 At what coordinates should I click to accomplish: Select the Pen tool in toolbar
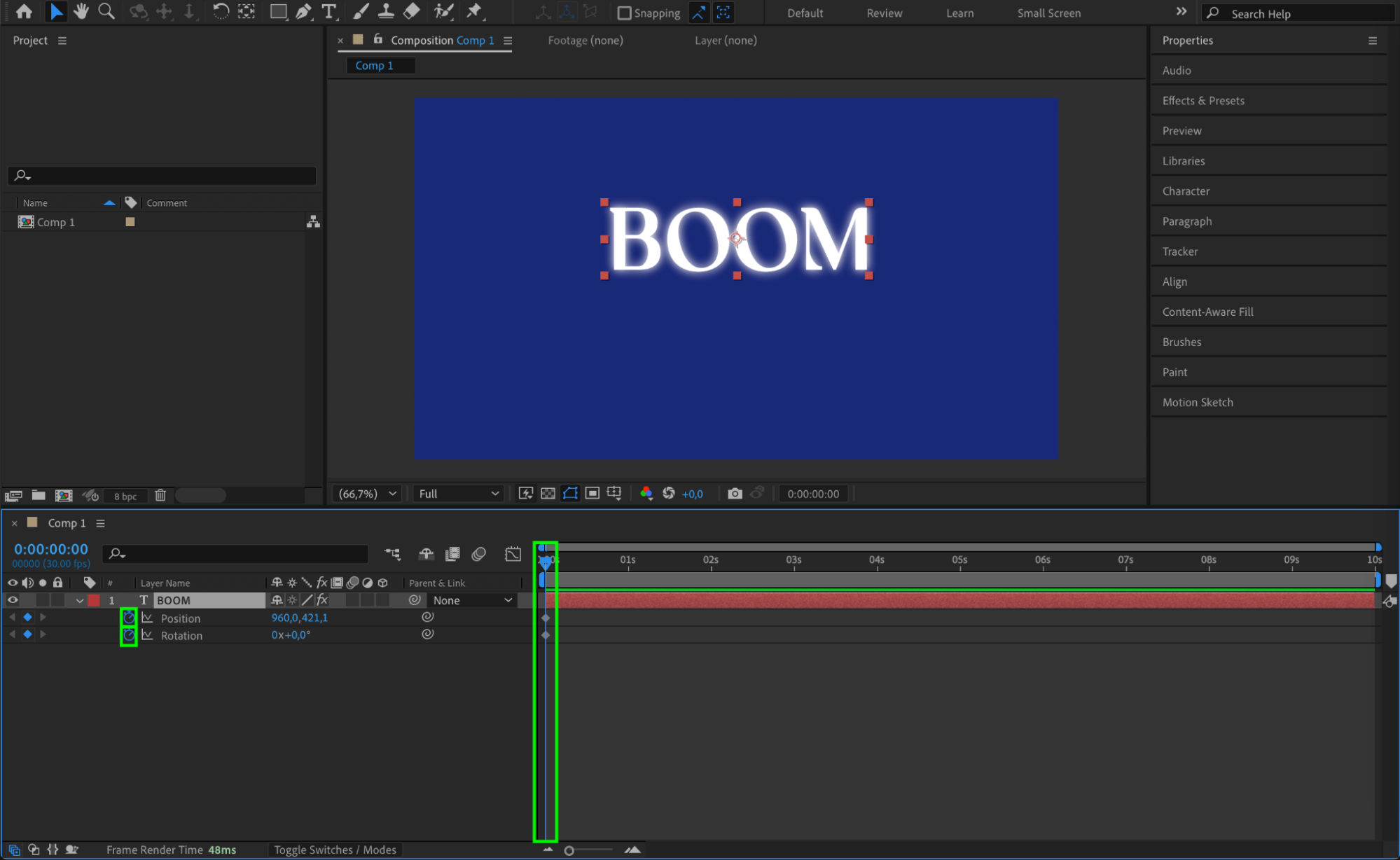pos(303,12)
